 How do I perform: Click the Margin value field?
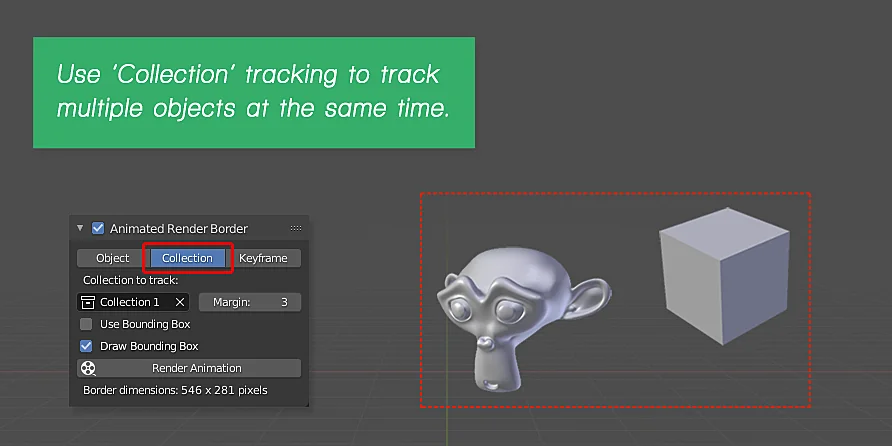tap(250, 302)
